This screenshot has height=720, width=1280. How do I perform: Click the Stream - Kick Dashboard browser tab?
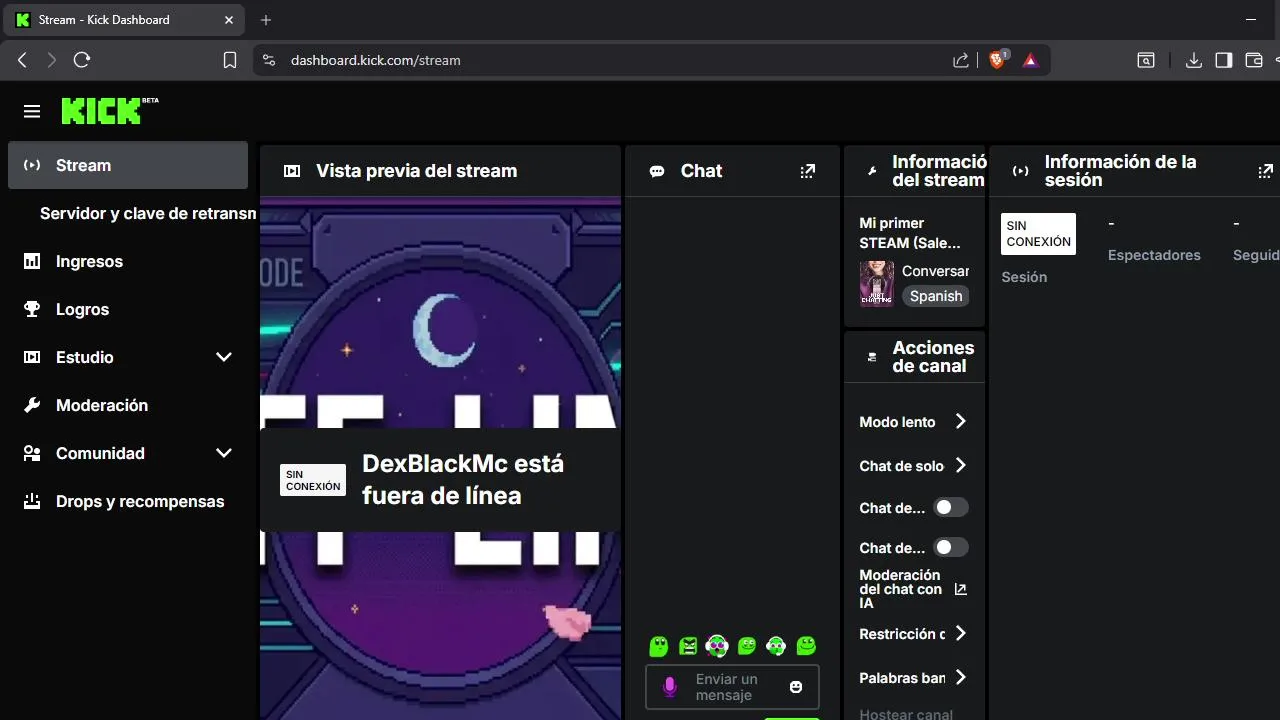click(124, 19)
